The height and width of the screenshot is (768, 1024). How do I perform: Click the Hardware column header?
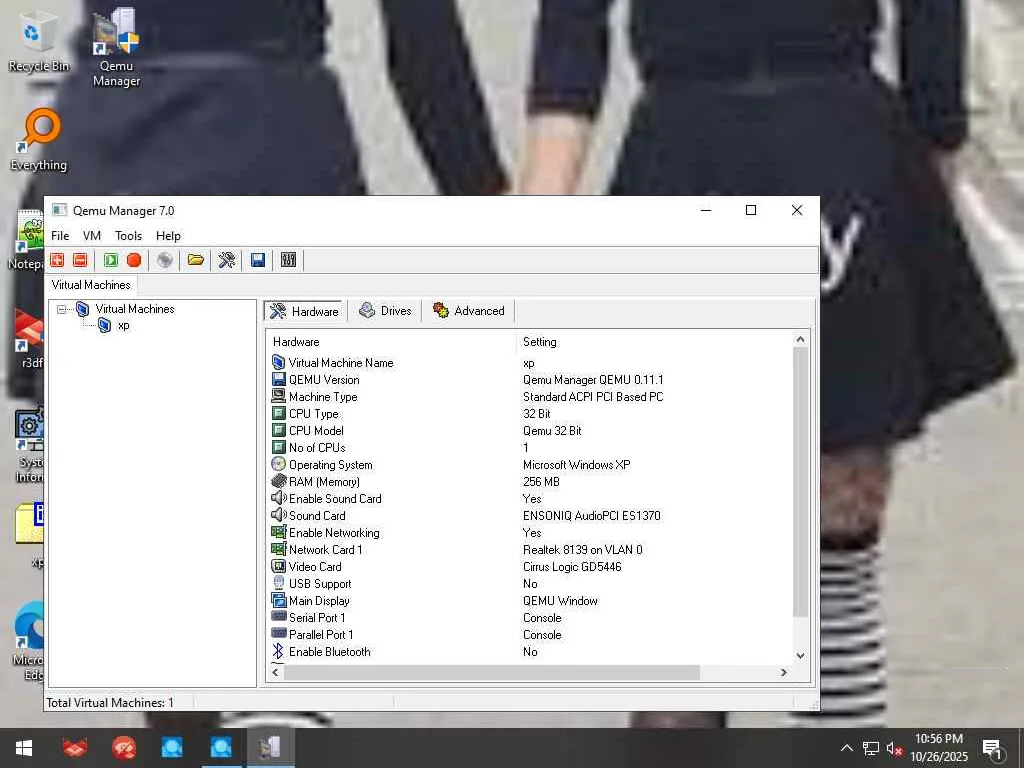click(x=392, y=342)
